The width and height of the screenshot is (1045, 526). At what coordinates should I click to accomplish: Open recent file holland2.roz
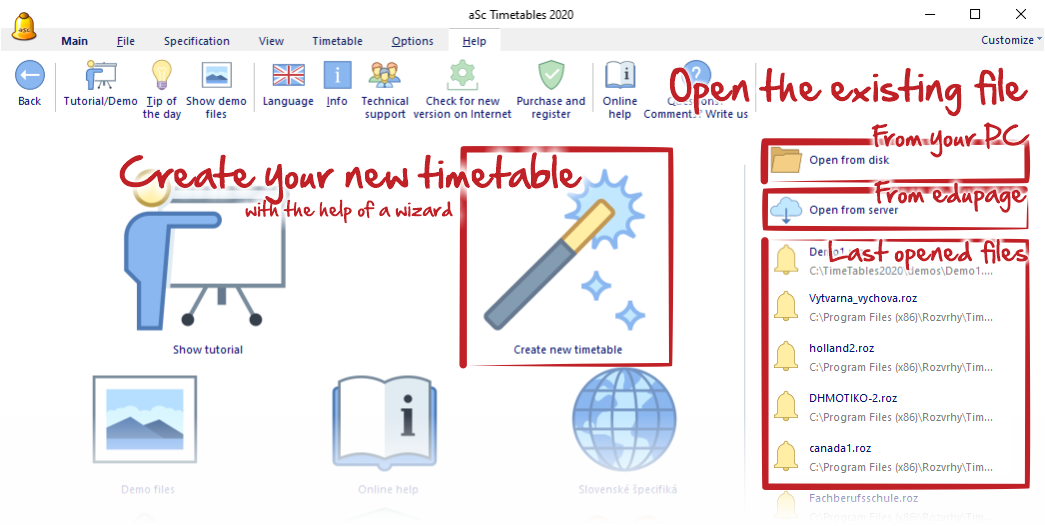tap(841, 348)
